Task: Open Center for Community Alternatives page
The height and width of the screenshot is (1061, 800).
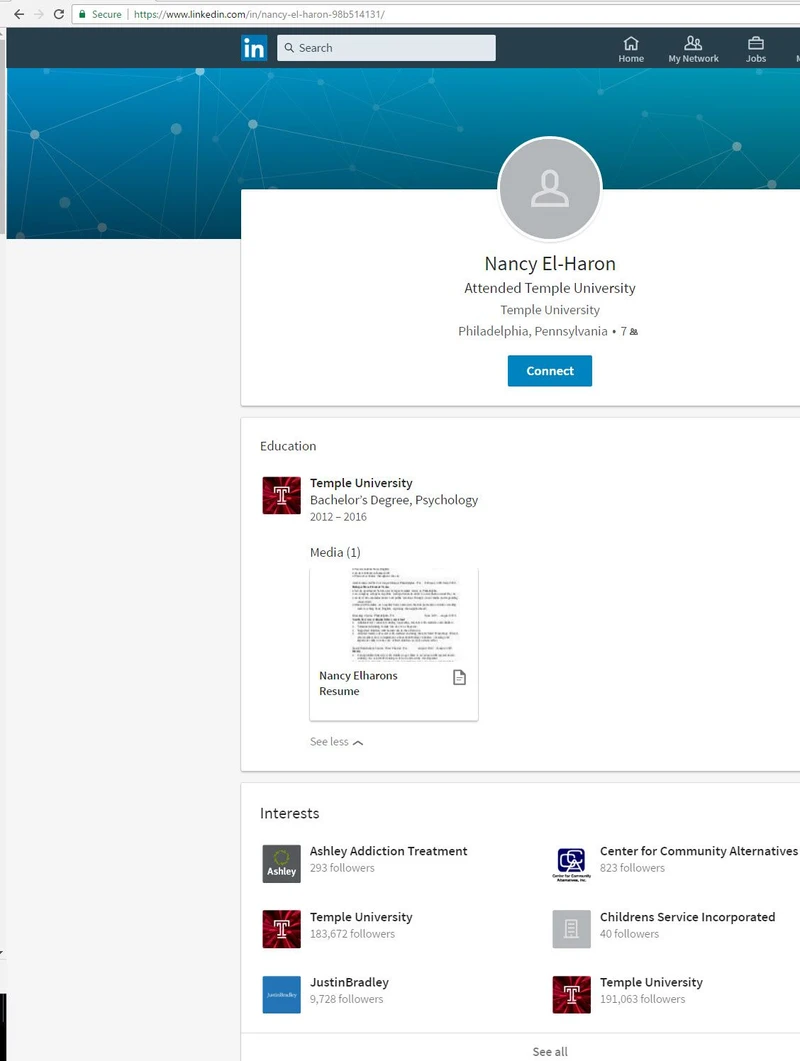Action: click(698, 851)
